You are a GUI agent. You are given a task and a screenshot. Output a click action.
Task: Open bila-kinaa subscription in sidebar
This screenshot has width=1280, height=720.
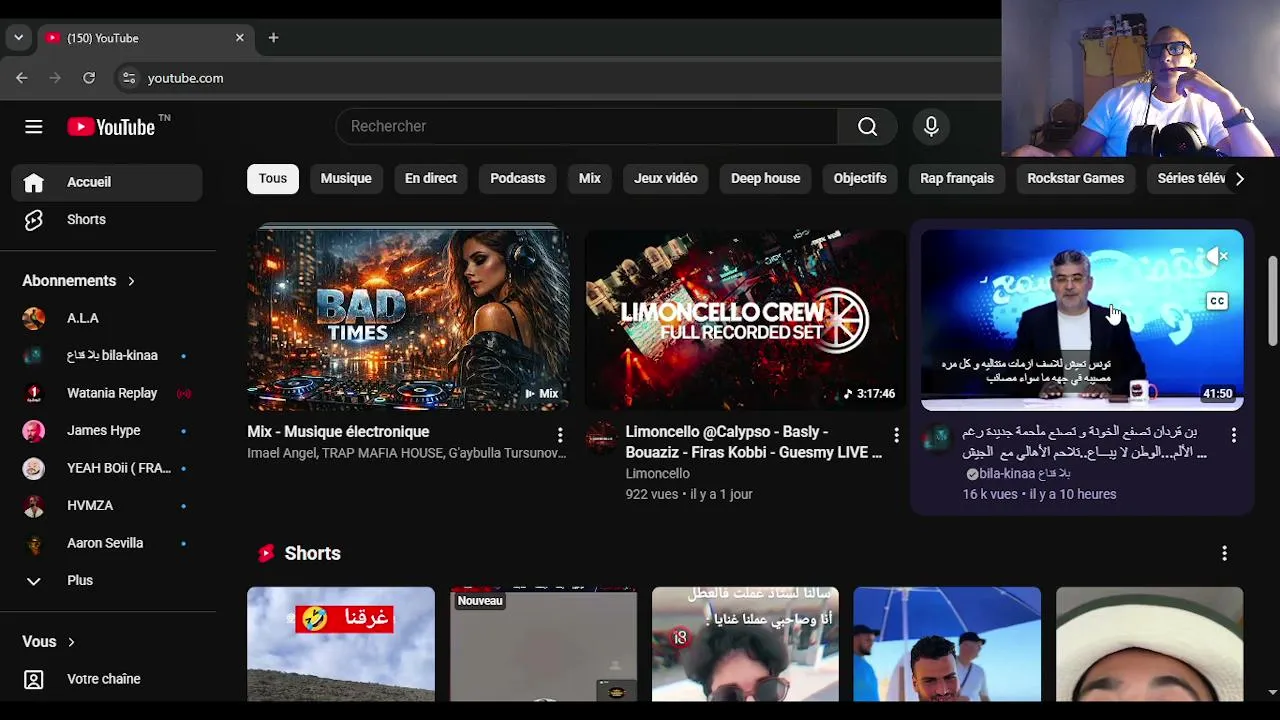click(107, 355)
